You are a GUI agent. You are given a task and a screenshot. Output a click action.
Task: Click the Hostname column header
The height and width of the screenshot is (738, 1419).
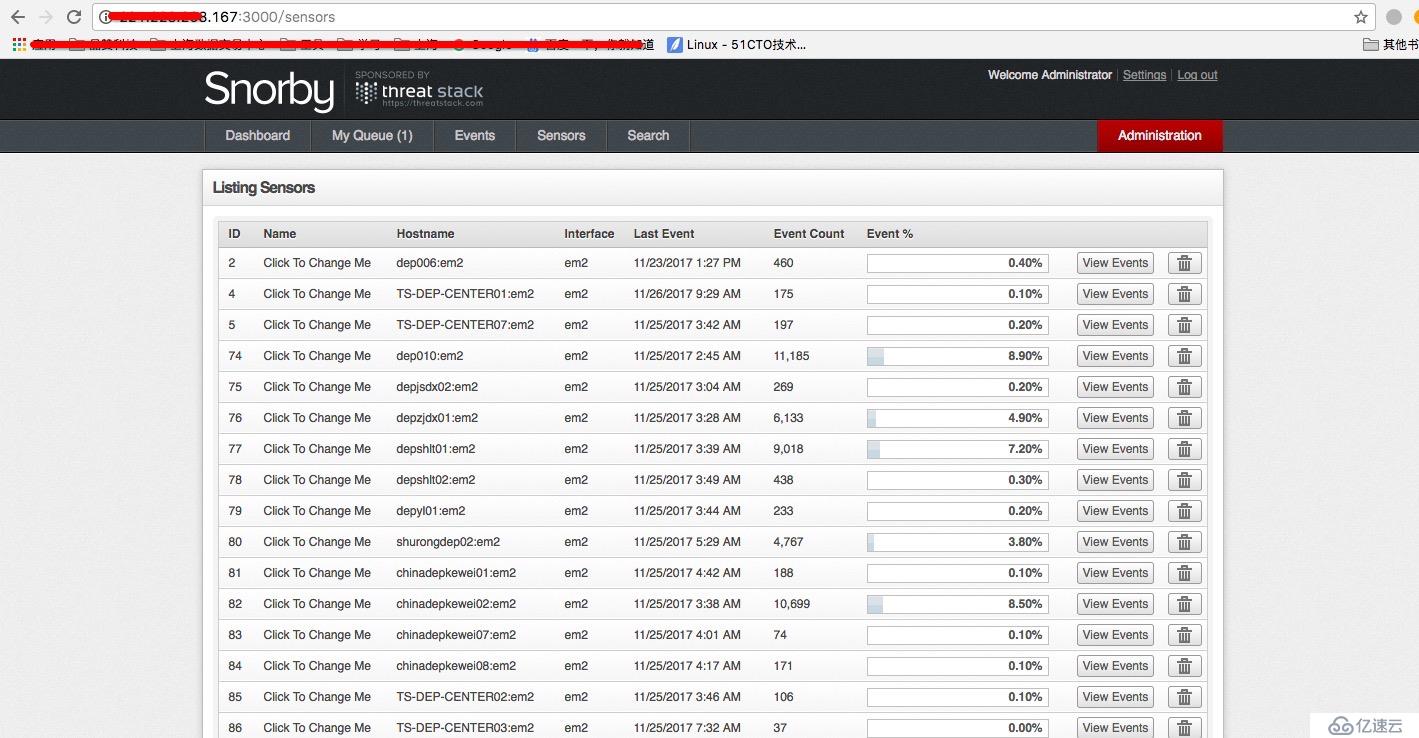click(x=425, y=234)
